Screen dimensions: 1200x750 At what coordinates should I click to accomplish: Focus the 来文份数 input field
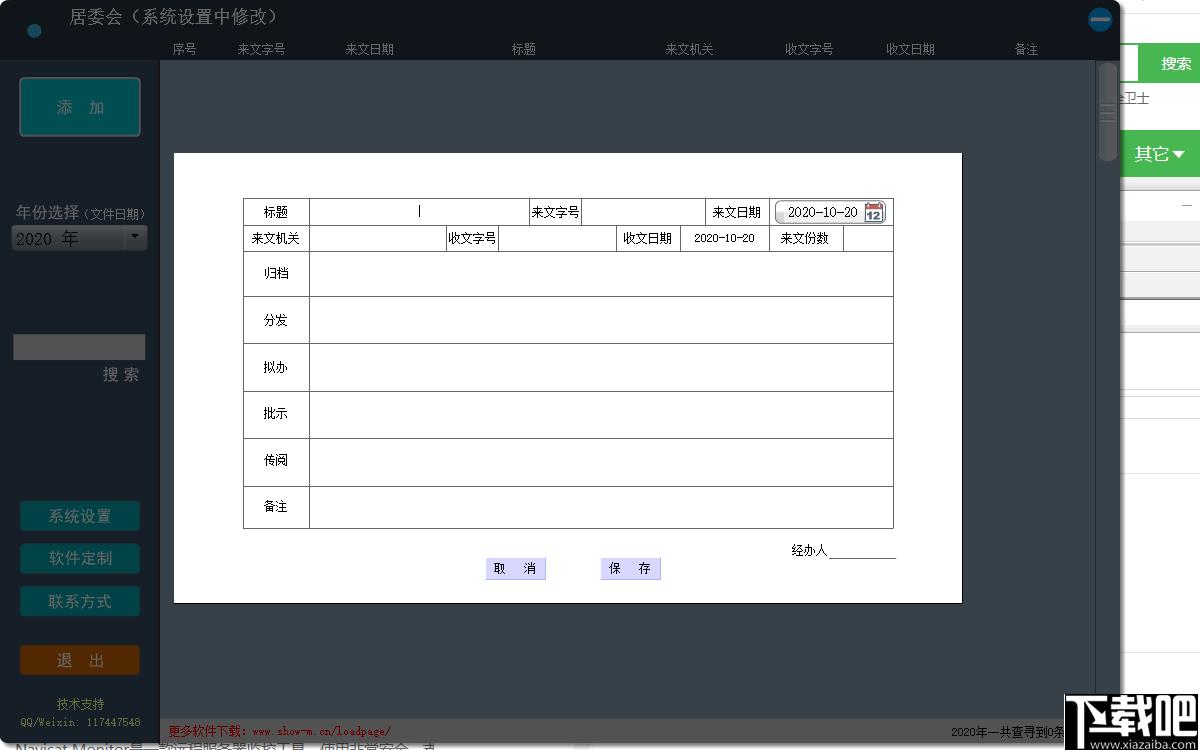click(868, 239)
